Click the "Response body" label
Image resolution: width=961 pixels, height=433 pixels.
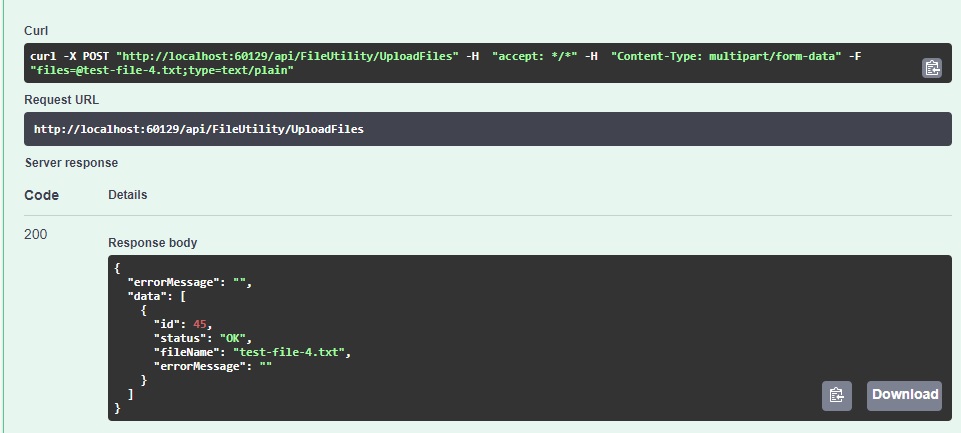pyautogui.click(x=153, y=243)
